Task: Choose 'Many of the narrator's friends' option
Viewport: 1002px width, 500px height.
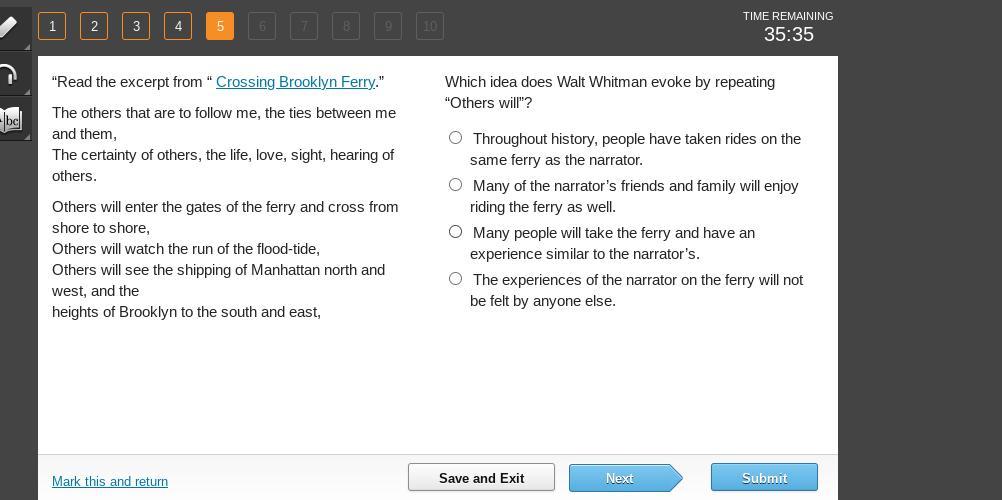Action: coord(456,185)
